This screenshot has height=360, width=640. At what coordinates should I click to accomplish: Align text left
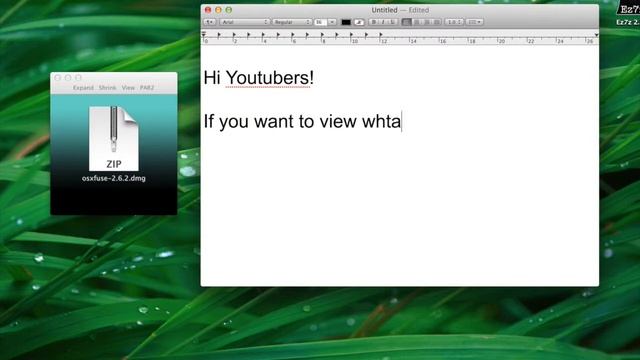pyautogui.click(x=406, y=22)
